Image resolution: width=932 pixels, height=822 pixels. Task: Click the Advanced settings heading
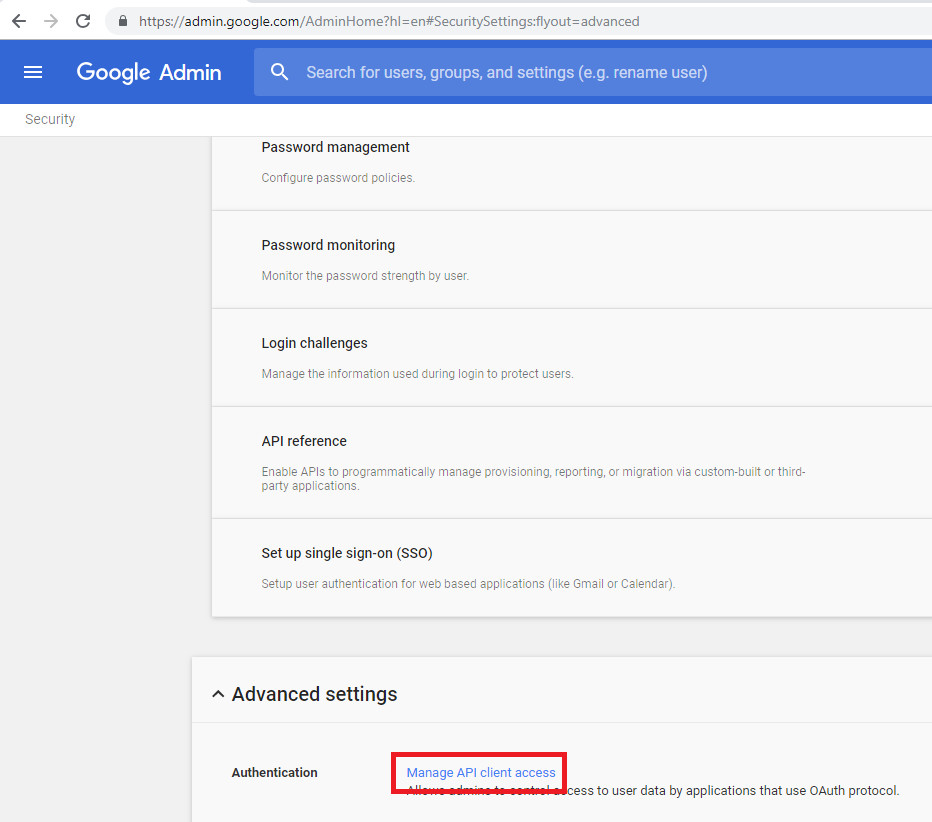pos(314,694)
